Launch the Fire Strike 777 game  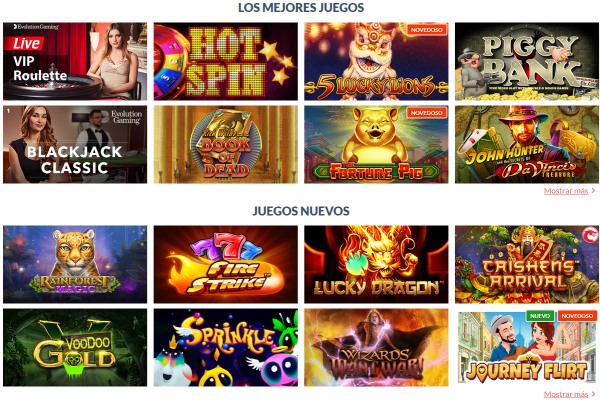(226, 265)
